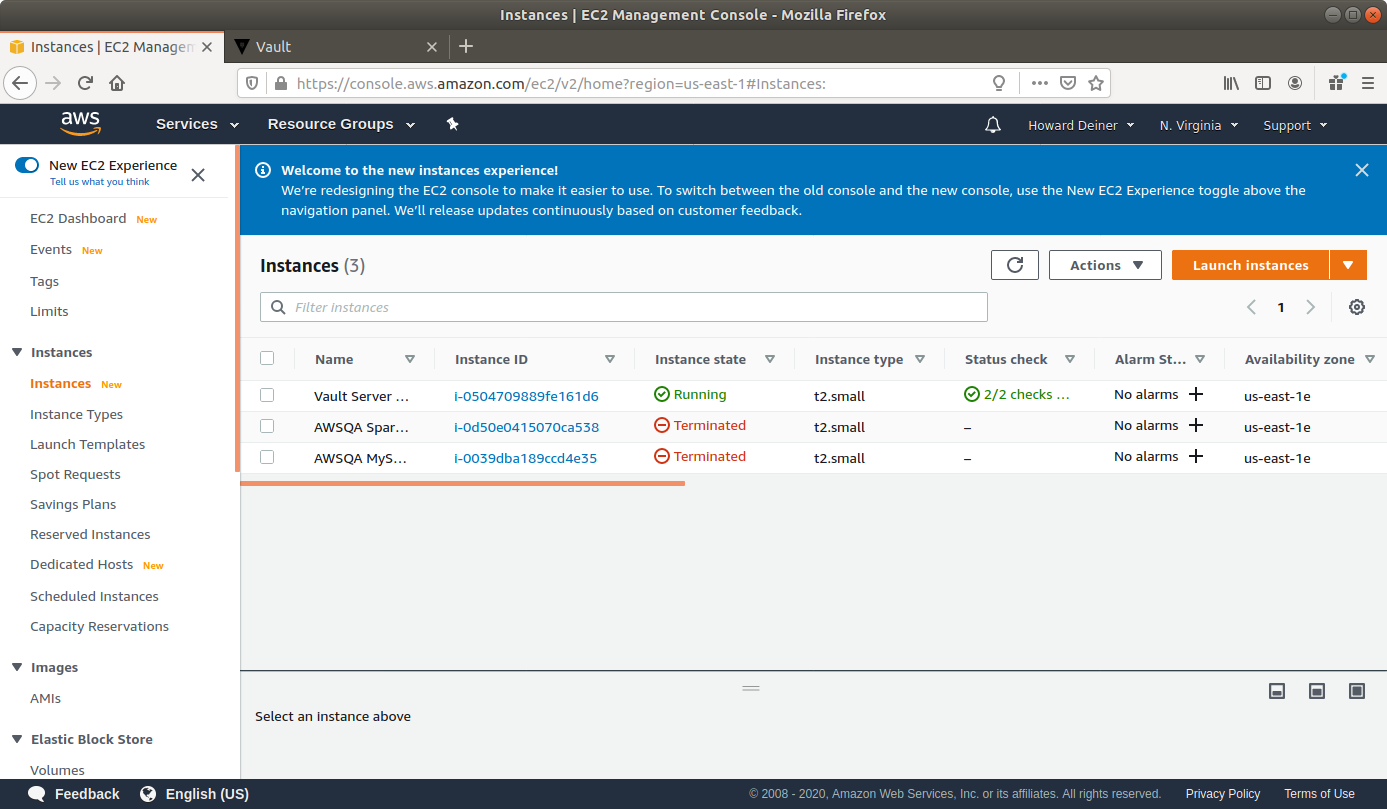Image resolution: width=1387 pixels, height=809 pixels.
Task: Go to next page of instances
Action: [x=1311, y=307]
